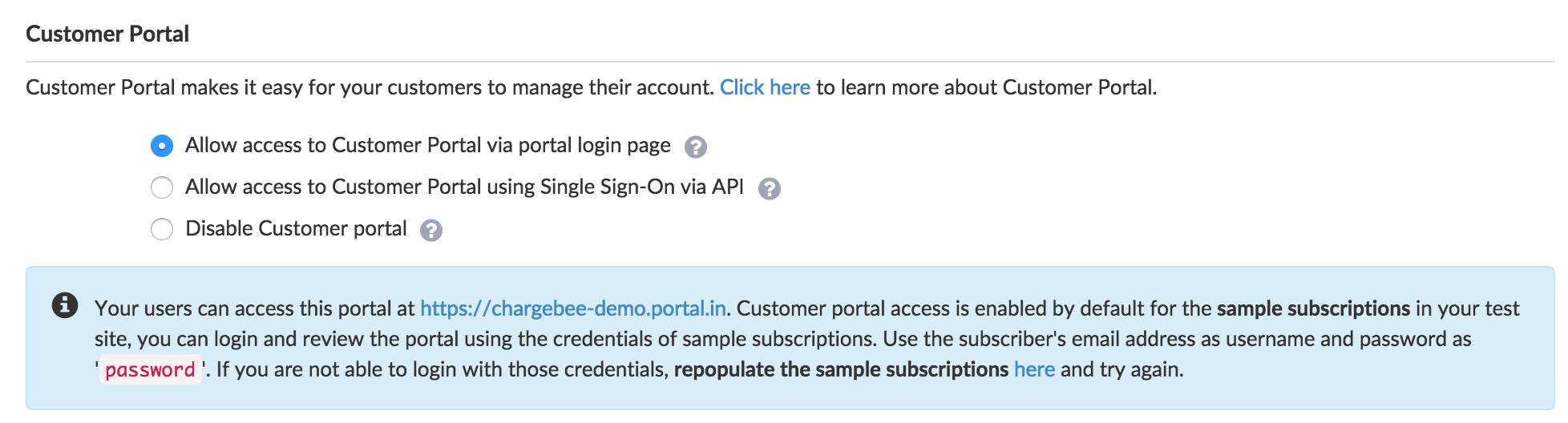Click the 'and try again.' notice text

[1121, 369]
